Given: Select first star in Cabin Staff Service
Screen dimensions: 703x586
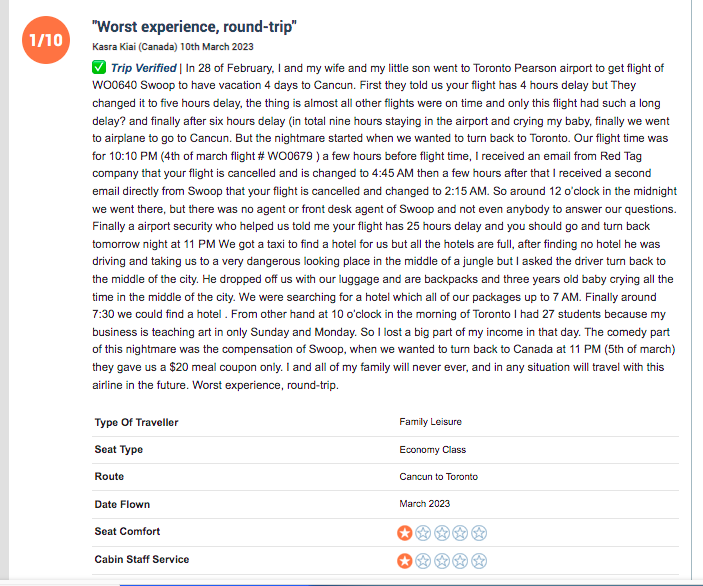Looking at the screenshot, I should tap(404, 560).
